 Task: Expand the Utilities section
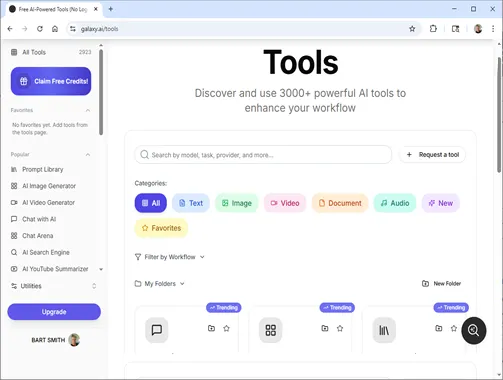point(53,286)
